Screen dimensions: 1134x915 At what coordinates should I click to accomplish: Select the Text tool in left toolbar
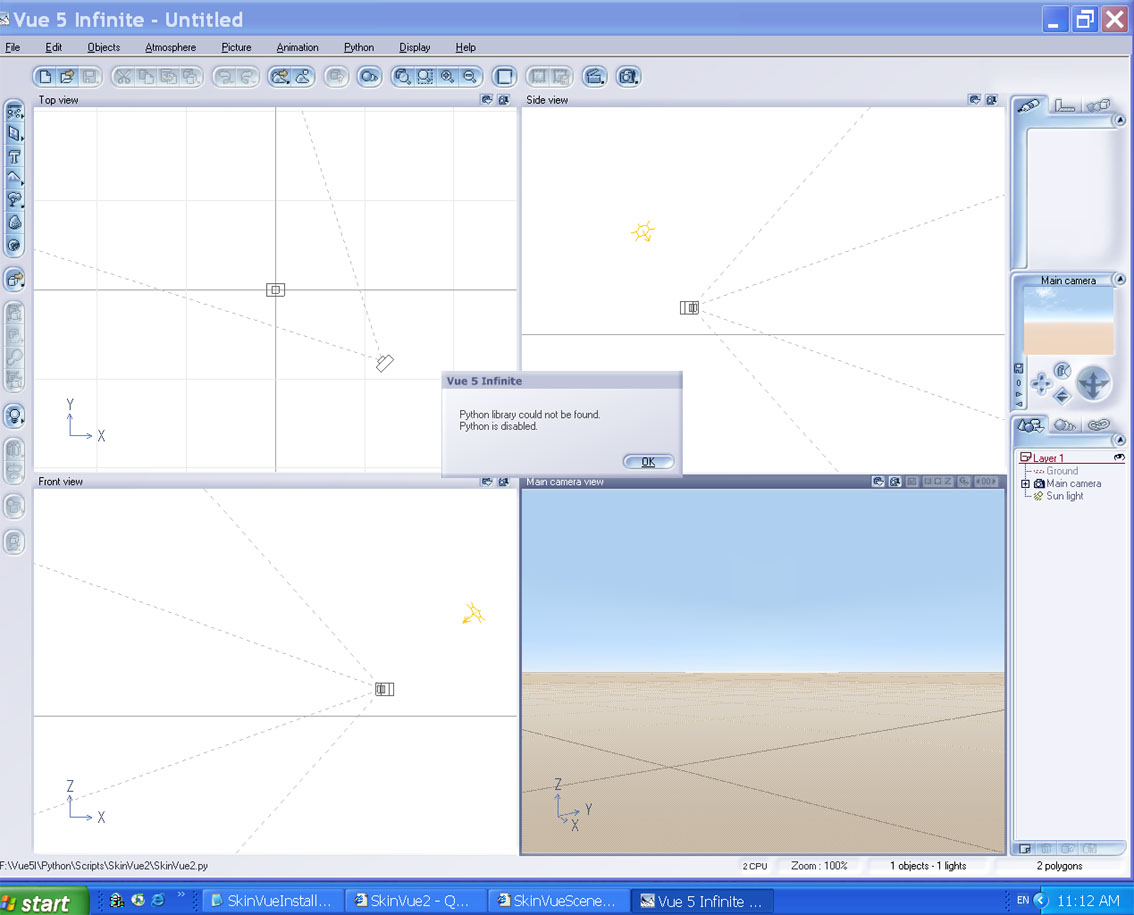point(15,156)
